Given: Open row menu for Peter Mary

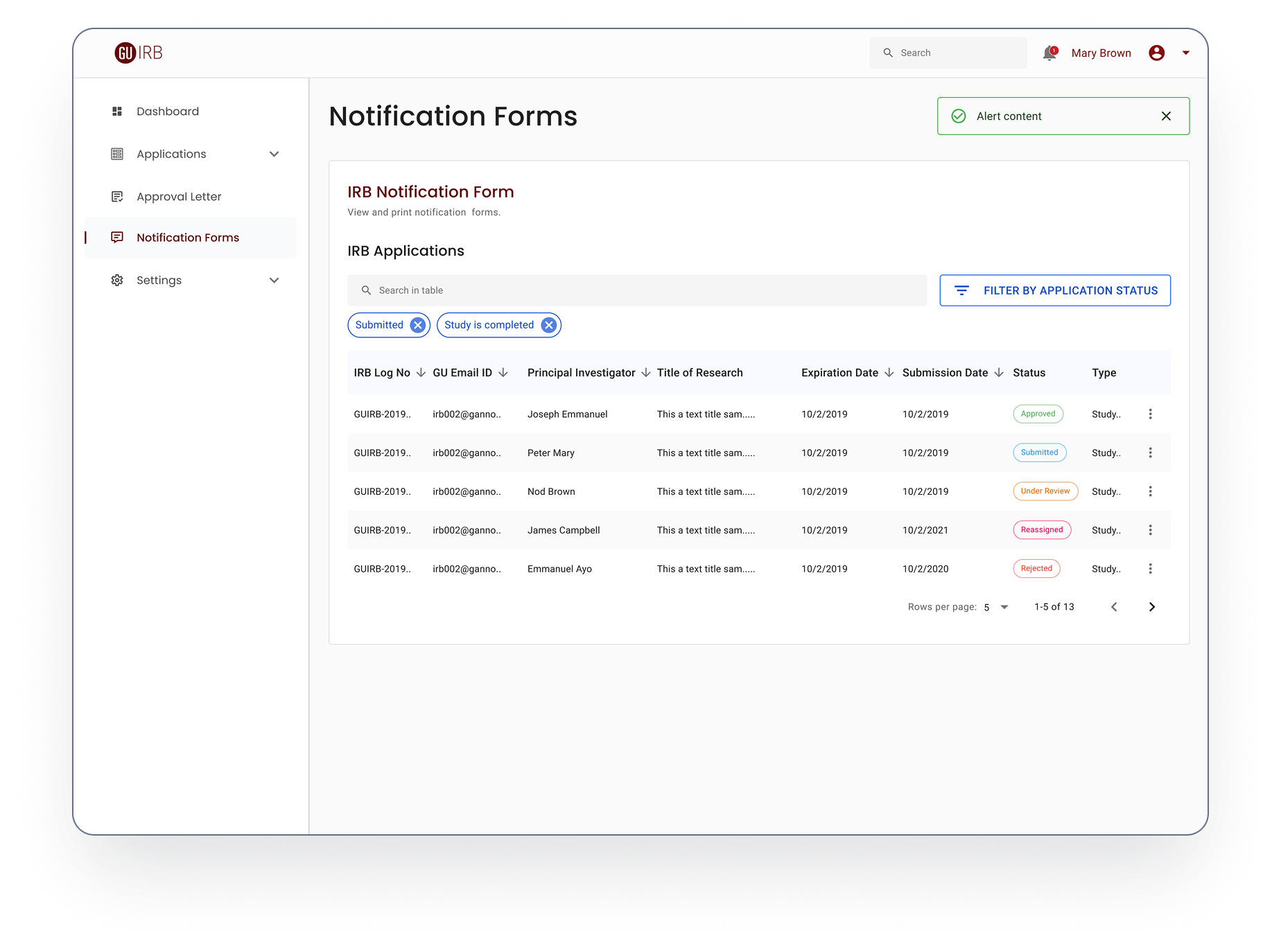Looking at the screenshot, I should [1151, 452].
